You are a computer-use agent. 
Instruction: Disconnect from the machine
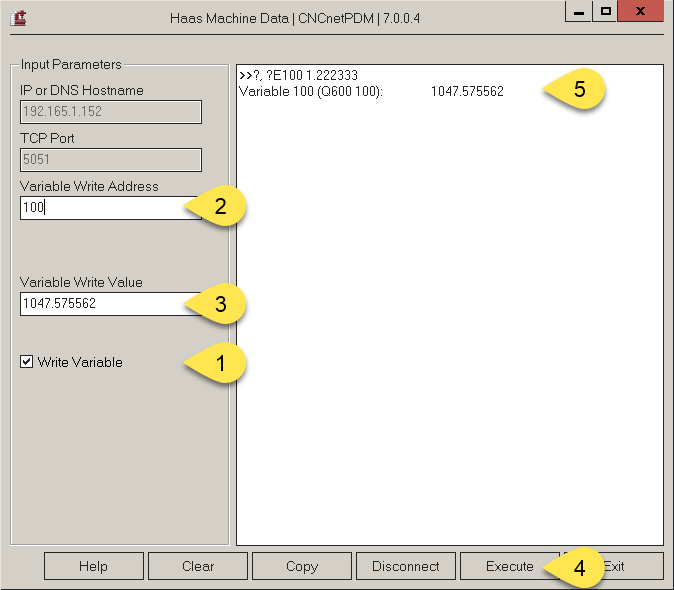pyautogui.click(x=406, y=566)
